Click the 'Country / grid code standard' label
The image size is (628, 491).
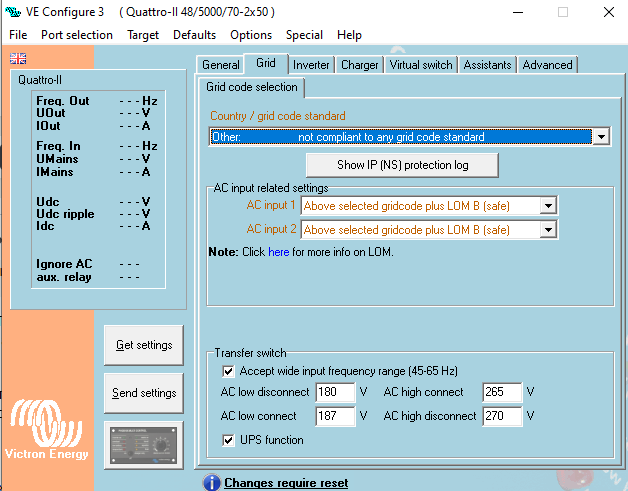pyautogui.click(x=278, y=116)
